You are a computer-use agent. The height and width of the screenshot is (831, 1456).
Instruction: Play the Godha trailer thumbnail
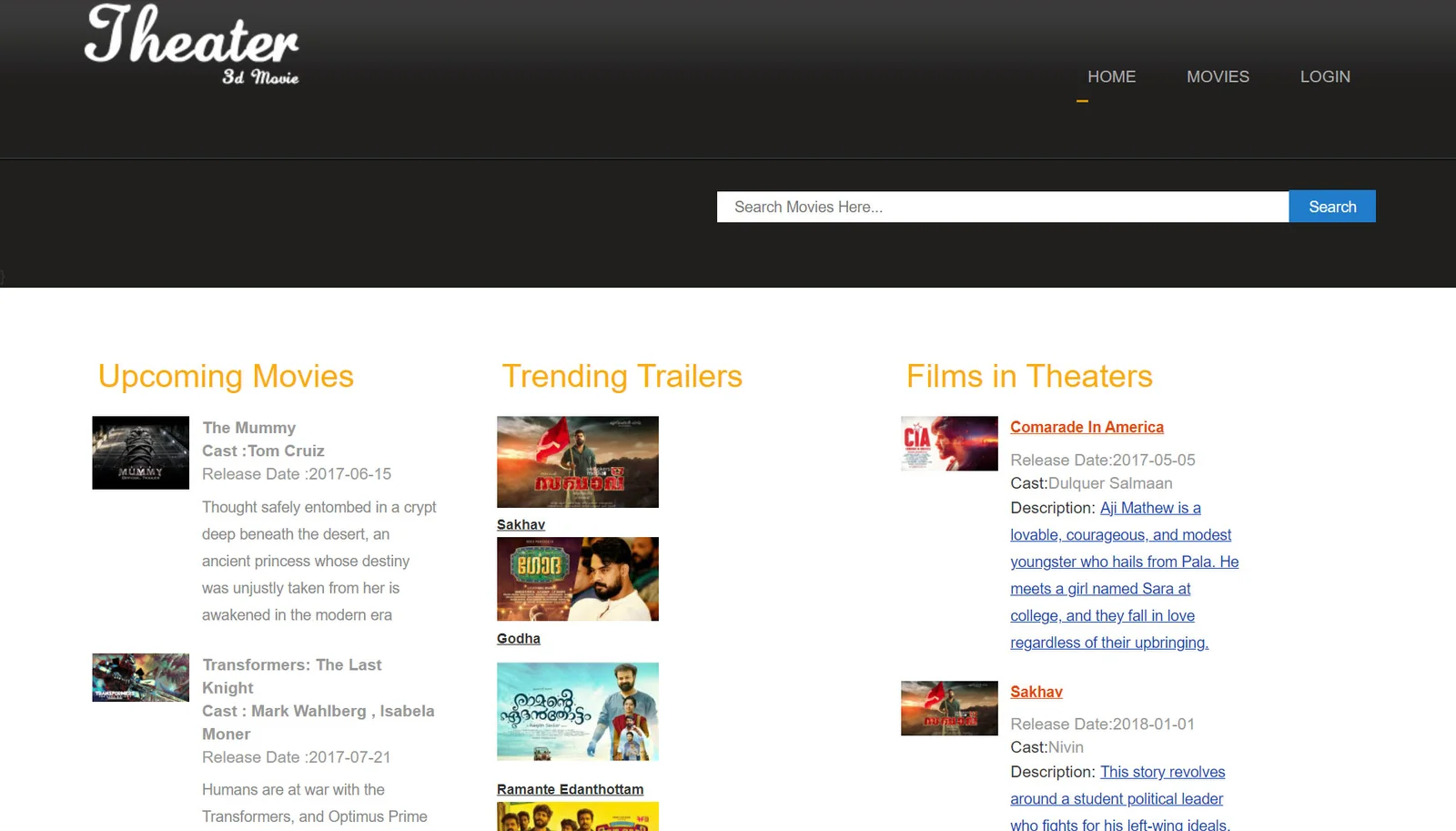tap(578, 579)
